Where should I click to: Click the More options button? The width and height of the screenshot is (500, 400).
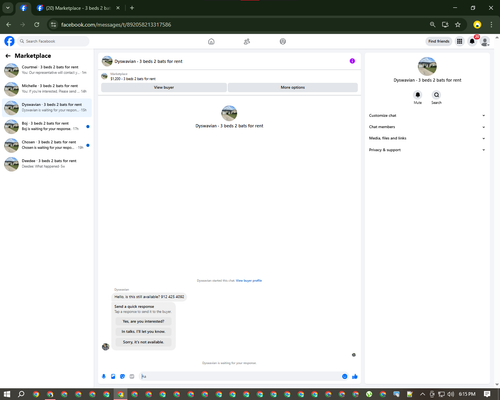293,87
